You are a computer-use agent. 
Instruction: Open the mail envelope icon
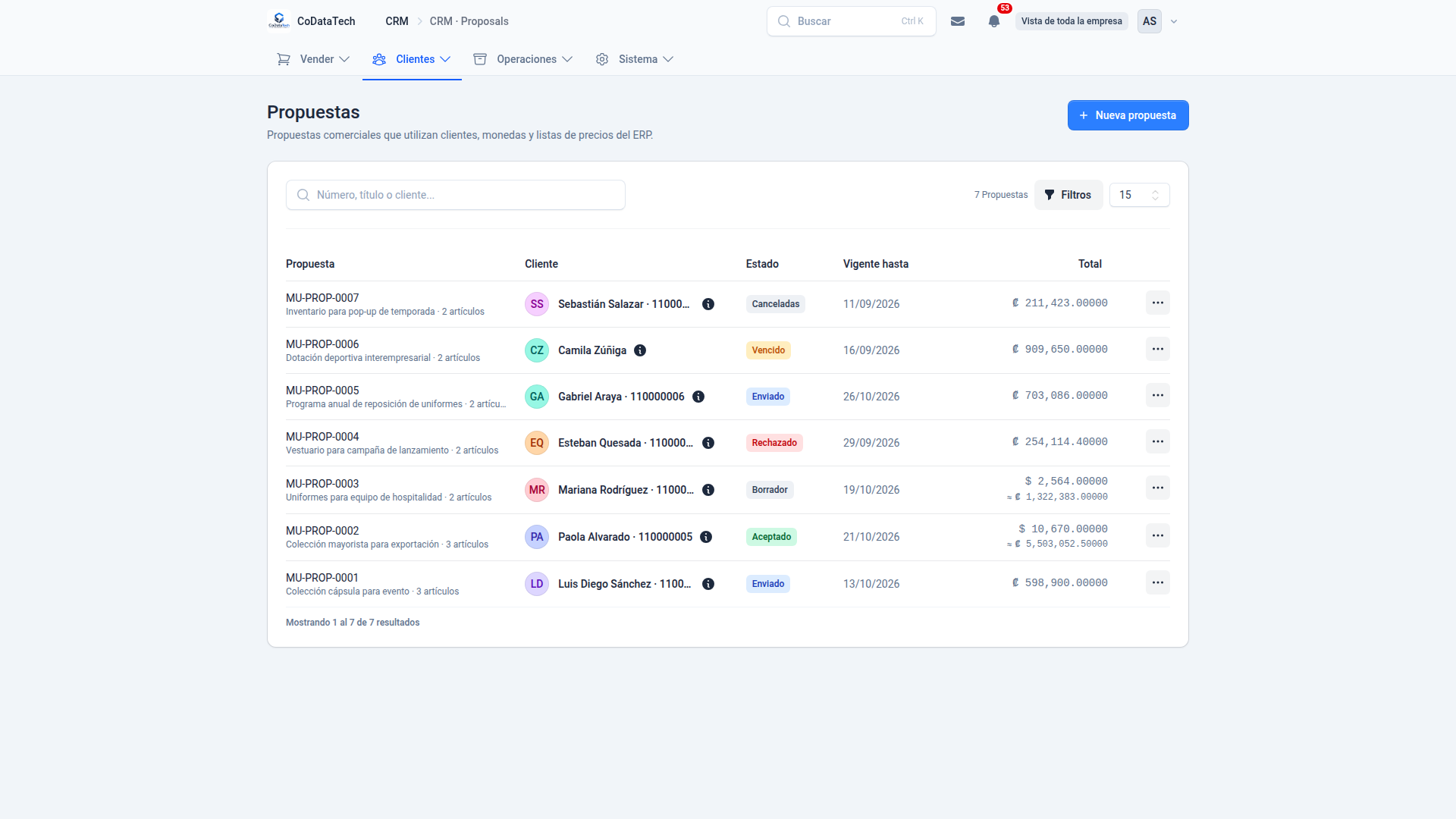pos(958,21)
